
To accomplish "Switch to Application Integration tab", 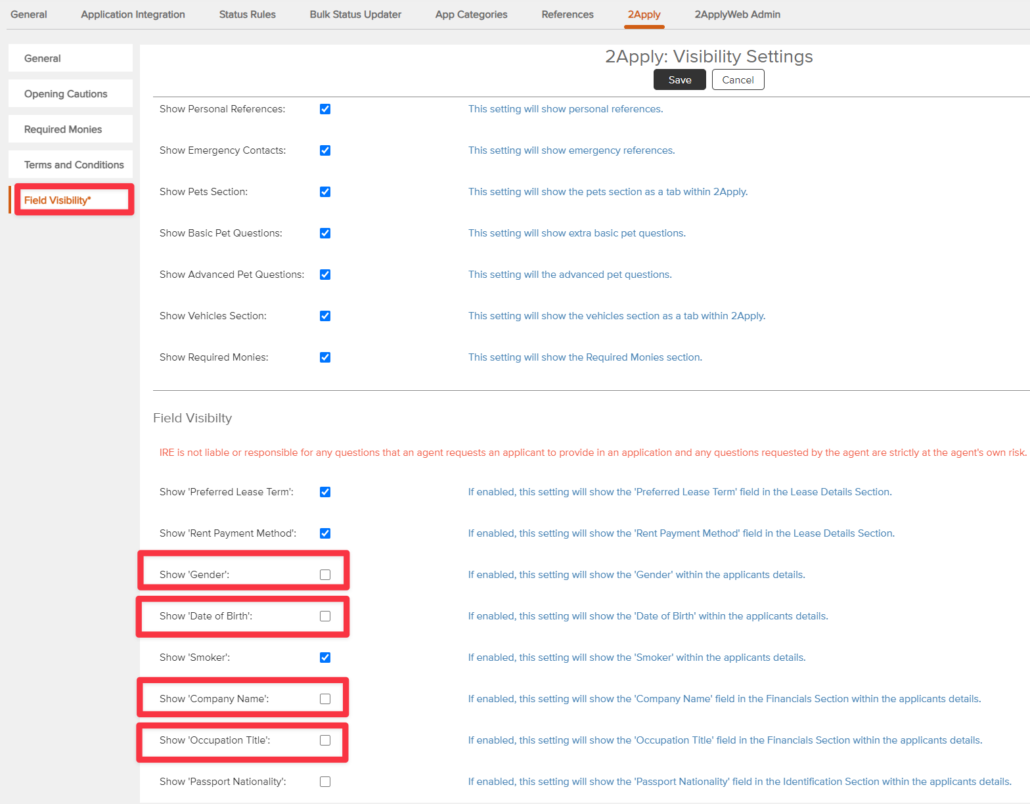I will pyautogui.click(x=133, y=14).
